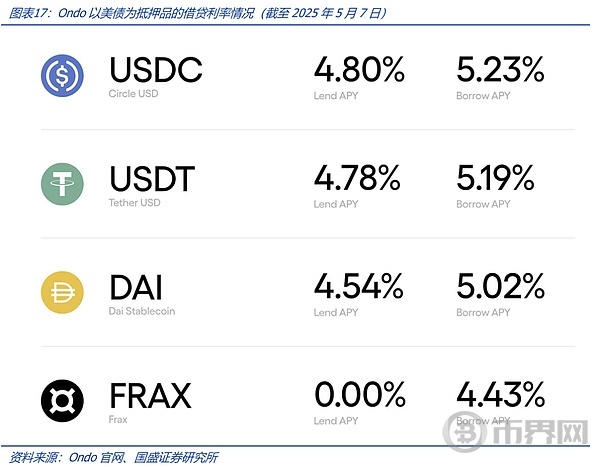Click FRAX 4.43% Borrow APY value

pos(500,394)
